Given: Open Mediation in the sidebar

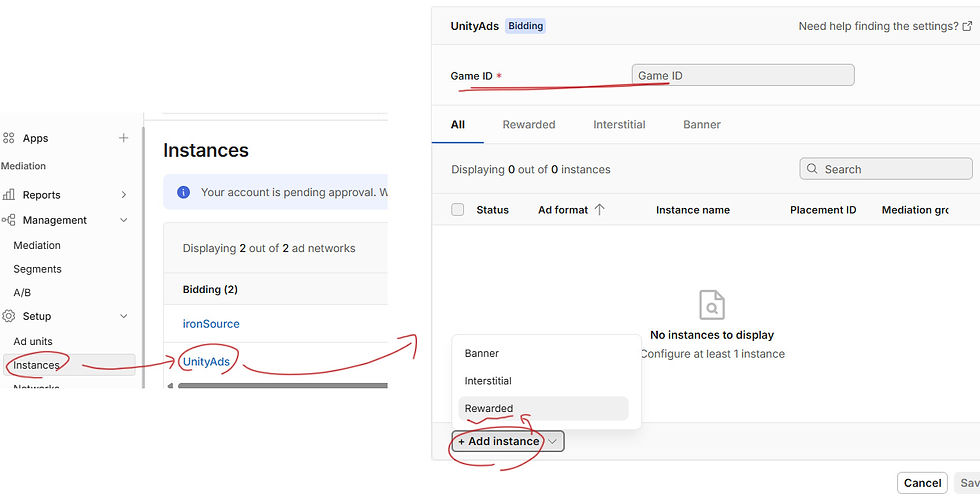Looking at the screenshot, I should coord(37,246).
